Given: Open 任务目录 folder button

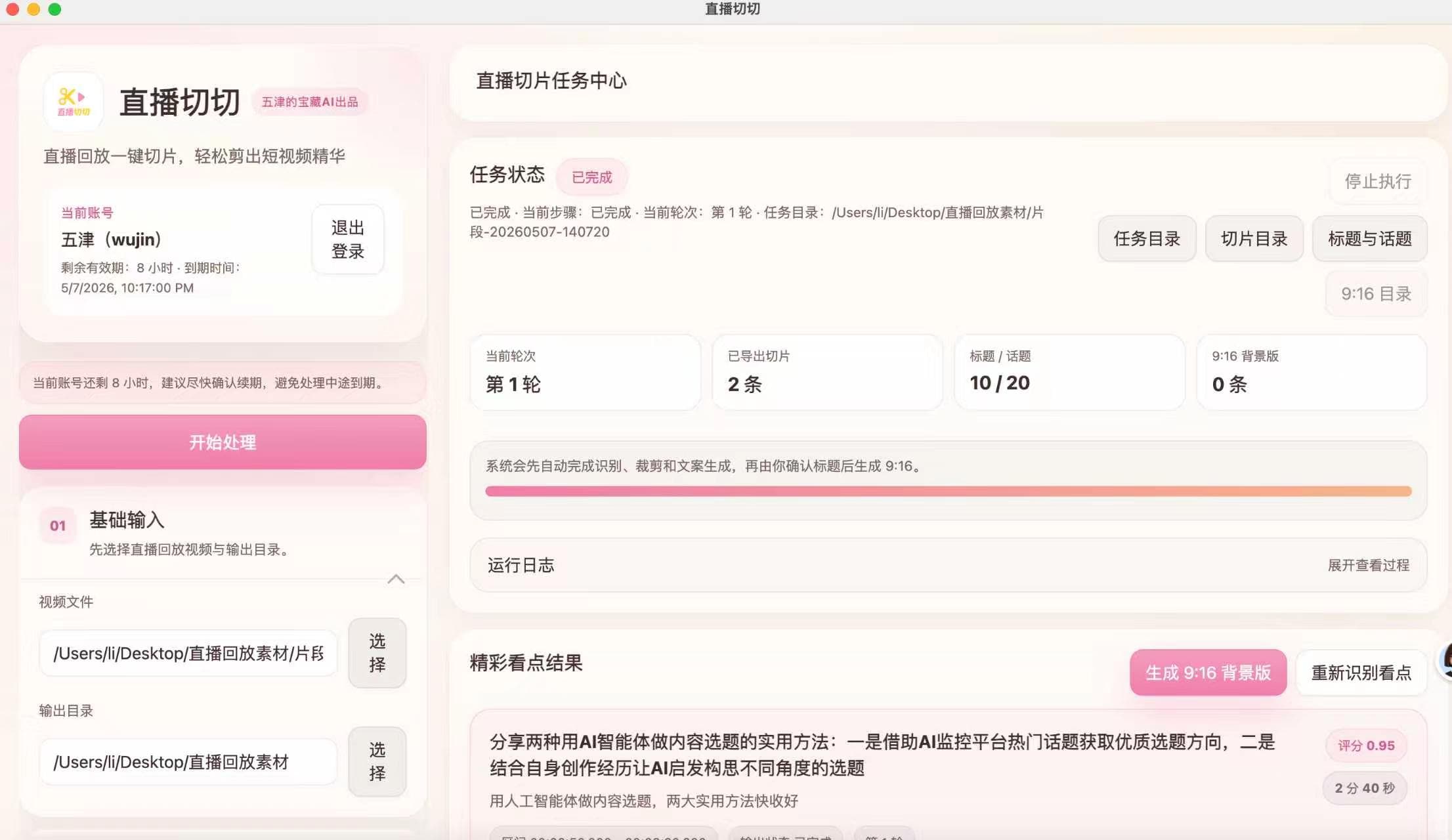Looking at the screenshot, I should point(1147,239).
